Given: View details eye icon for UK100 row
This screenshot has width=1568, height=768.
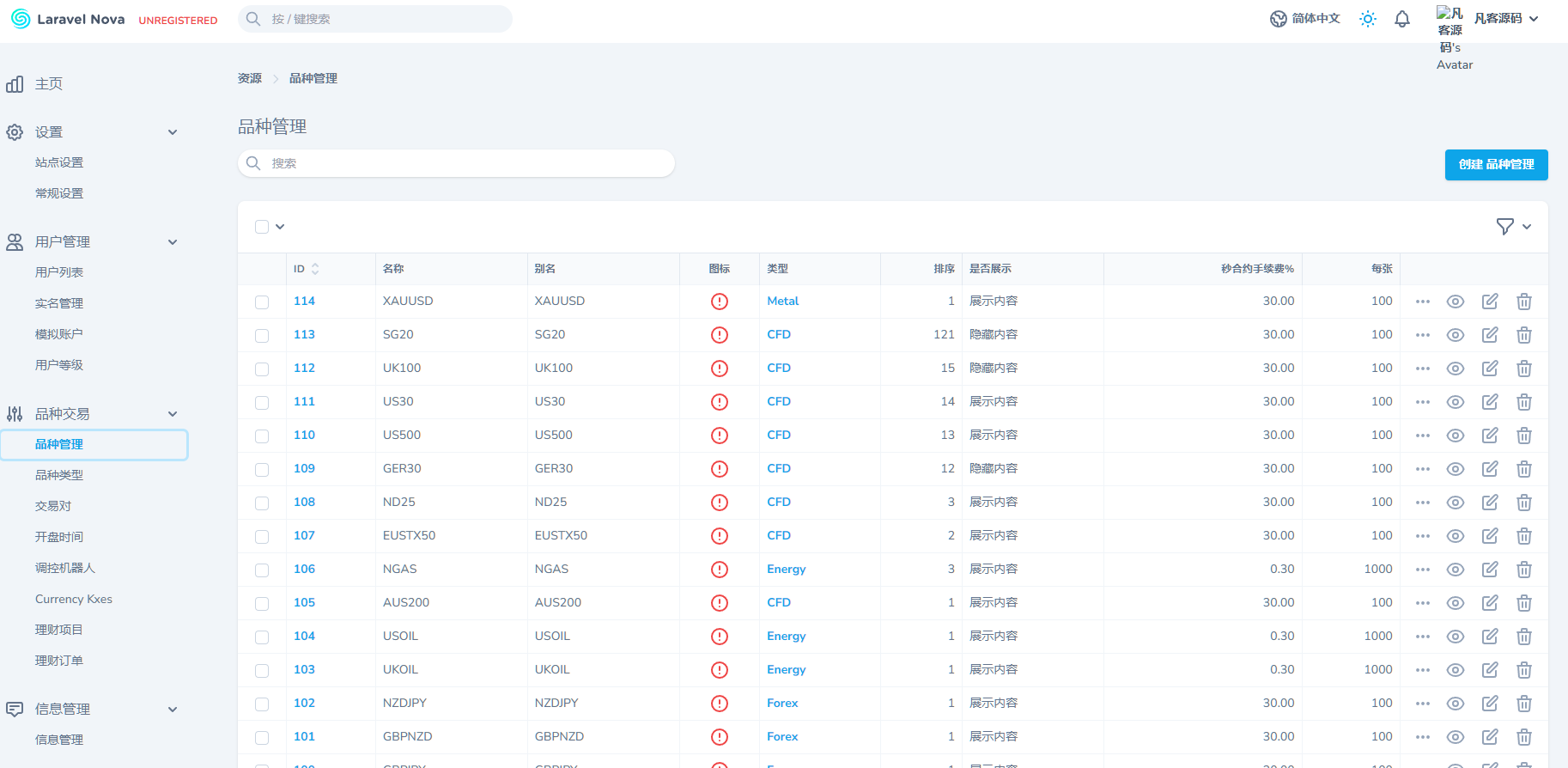Looking at the screenshot, I should click(1455, 369).
